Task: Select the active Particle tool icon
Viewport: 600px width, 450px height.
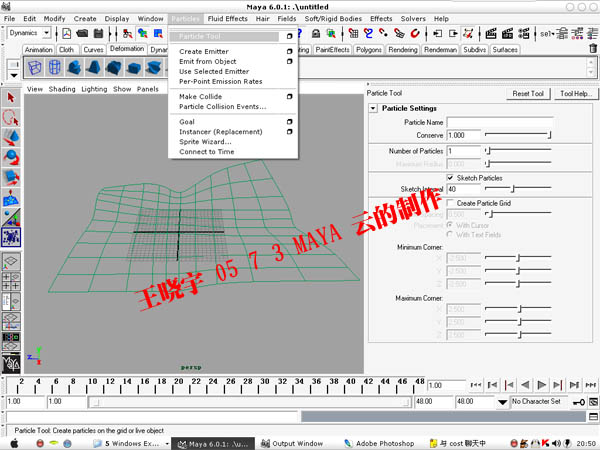Action: [x=11, y=237]
